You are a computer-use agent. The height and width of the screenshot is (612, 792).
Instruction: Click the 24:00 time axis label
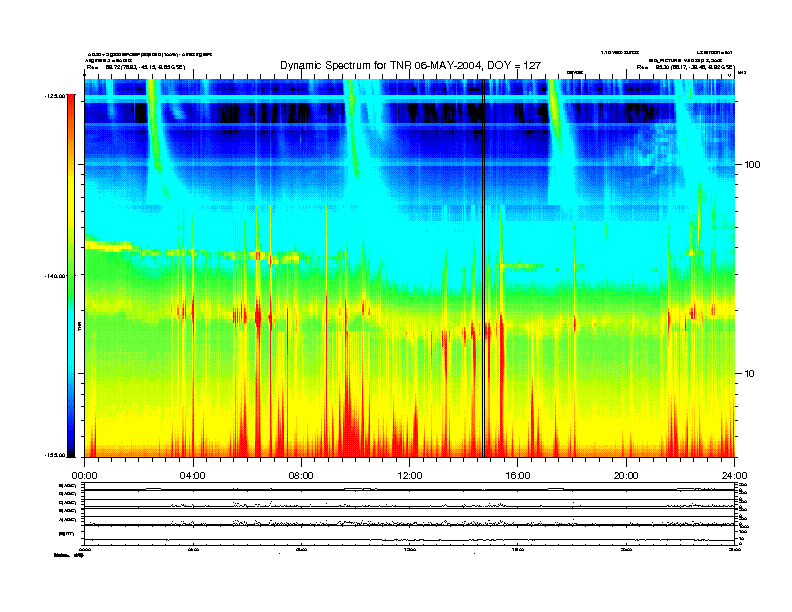click(734, 476)
